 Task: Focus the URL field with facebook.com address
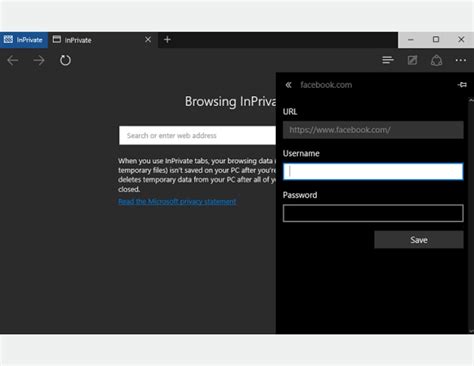pos(373,130)
